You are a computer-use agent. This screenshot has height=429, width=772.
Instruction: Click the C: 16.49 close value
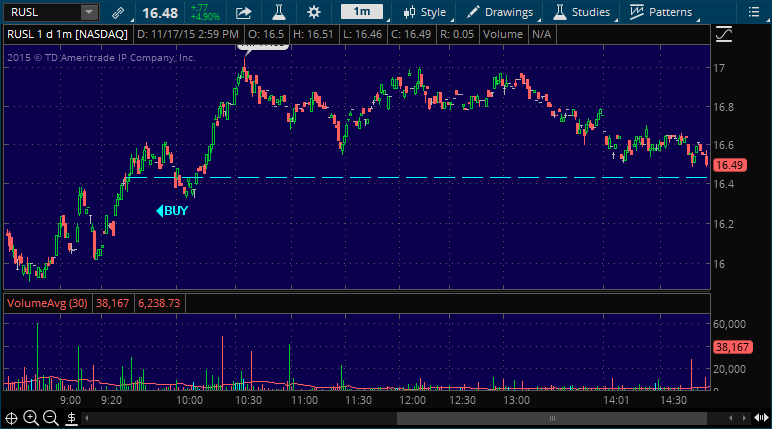coord(411,34)
